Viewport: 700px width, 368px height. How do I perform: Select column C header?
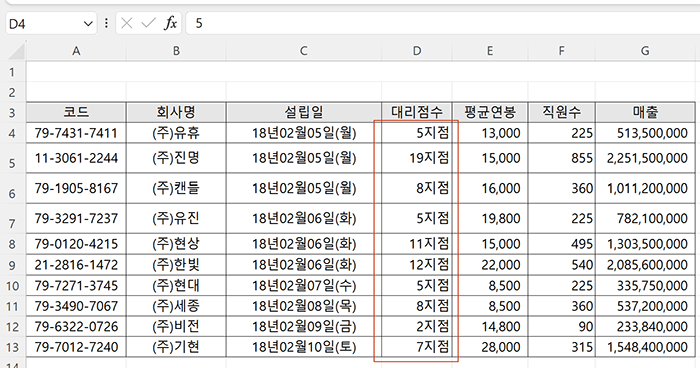(x=304, y=51)
